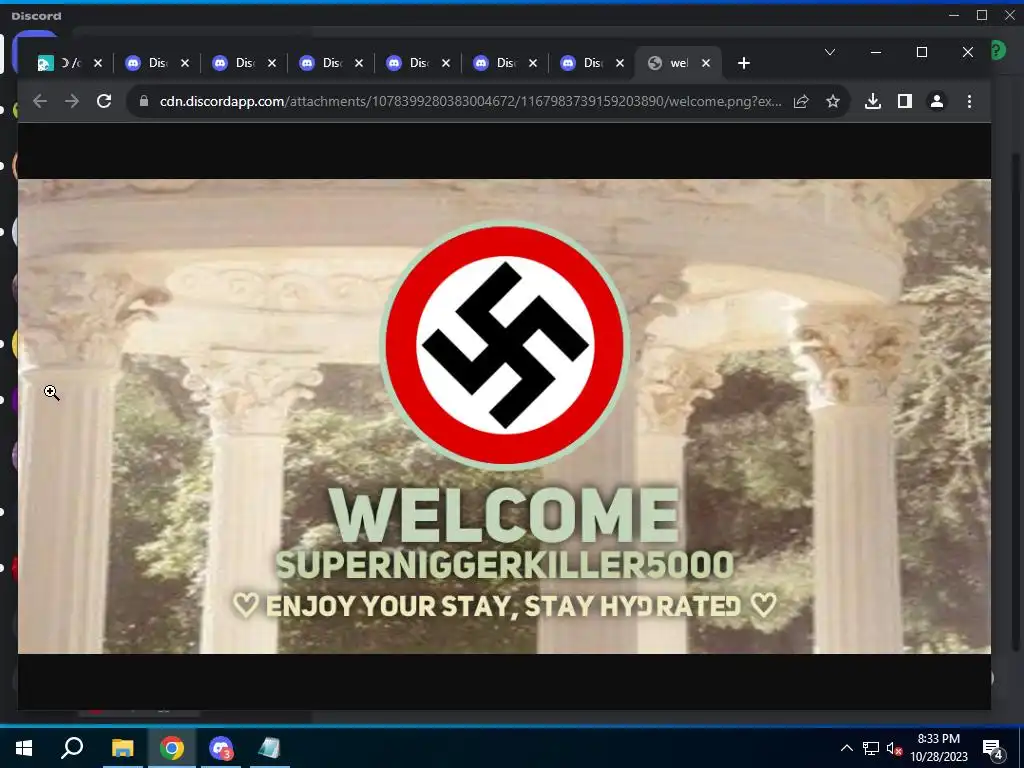Open the Chrome profile icon

936,101
